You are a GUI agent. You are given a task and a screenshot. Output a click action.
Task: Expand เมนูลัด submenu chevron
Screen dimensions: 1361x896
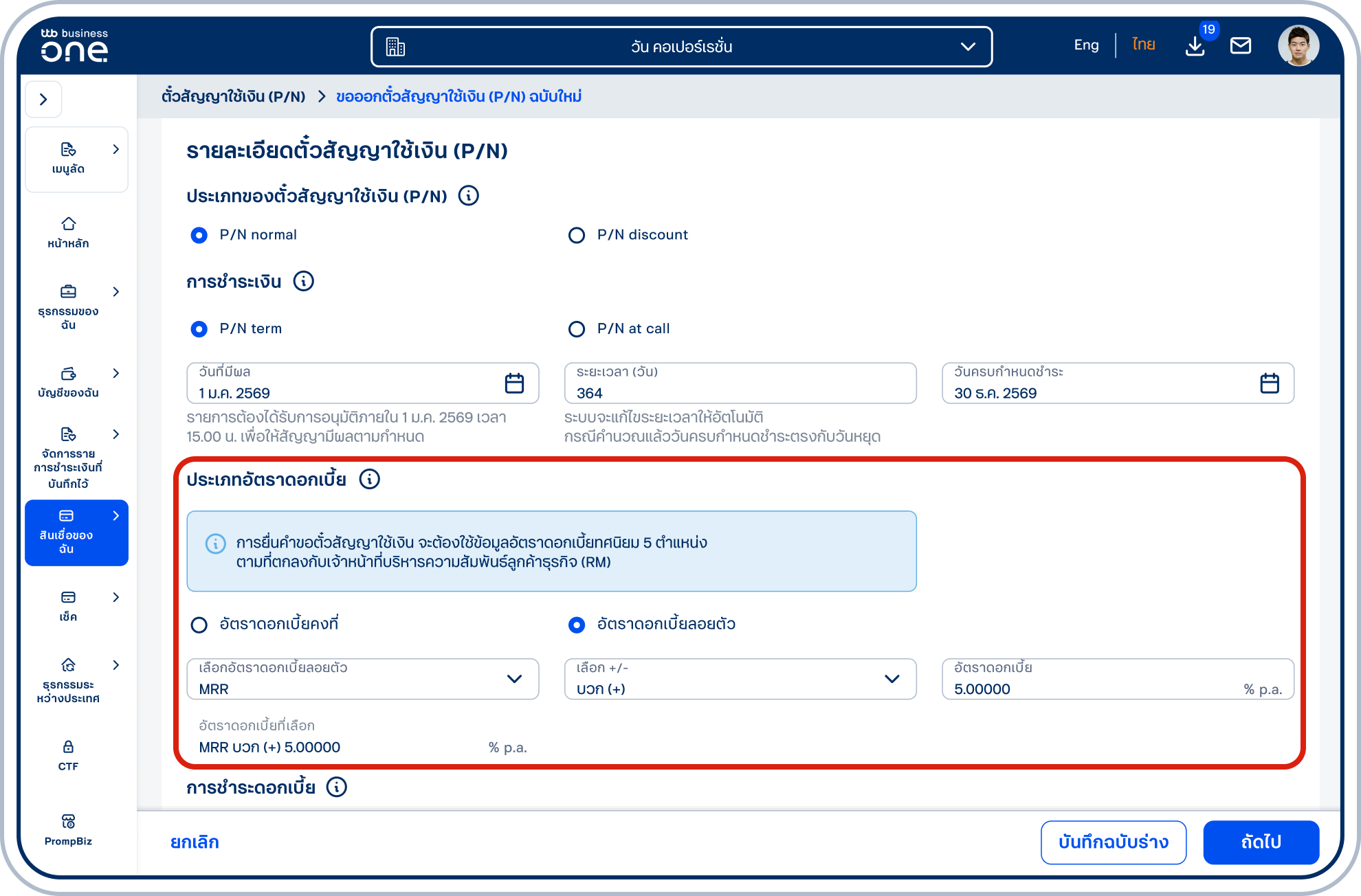[115, 149]
